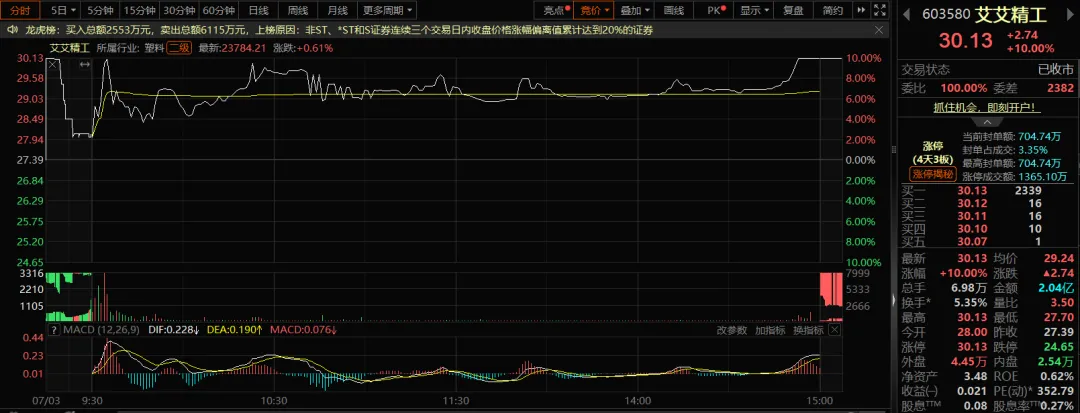The image size is (1080, 413).
Task: Click the 塑料 industry label
Action: 154,47
